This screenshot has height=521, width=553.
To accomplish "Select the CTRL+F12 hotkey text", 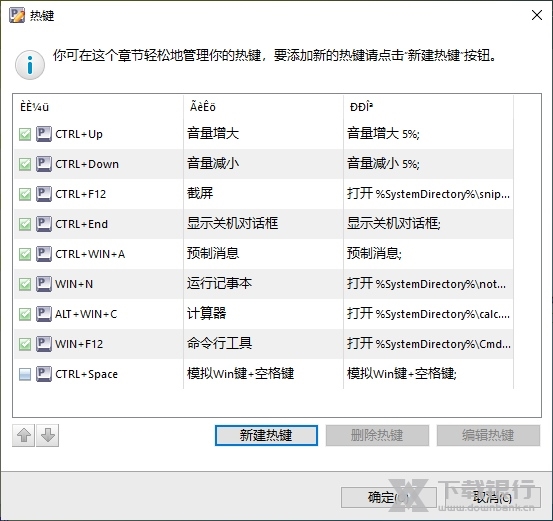I will 81,194.
